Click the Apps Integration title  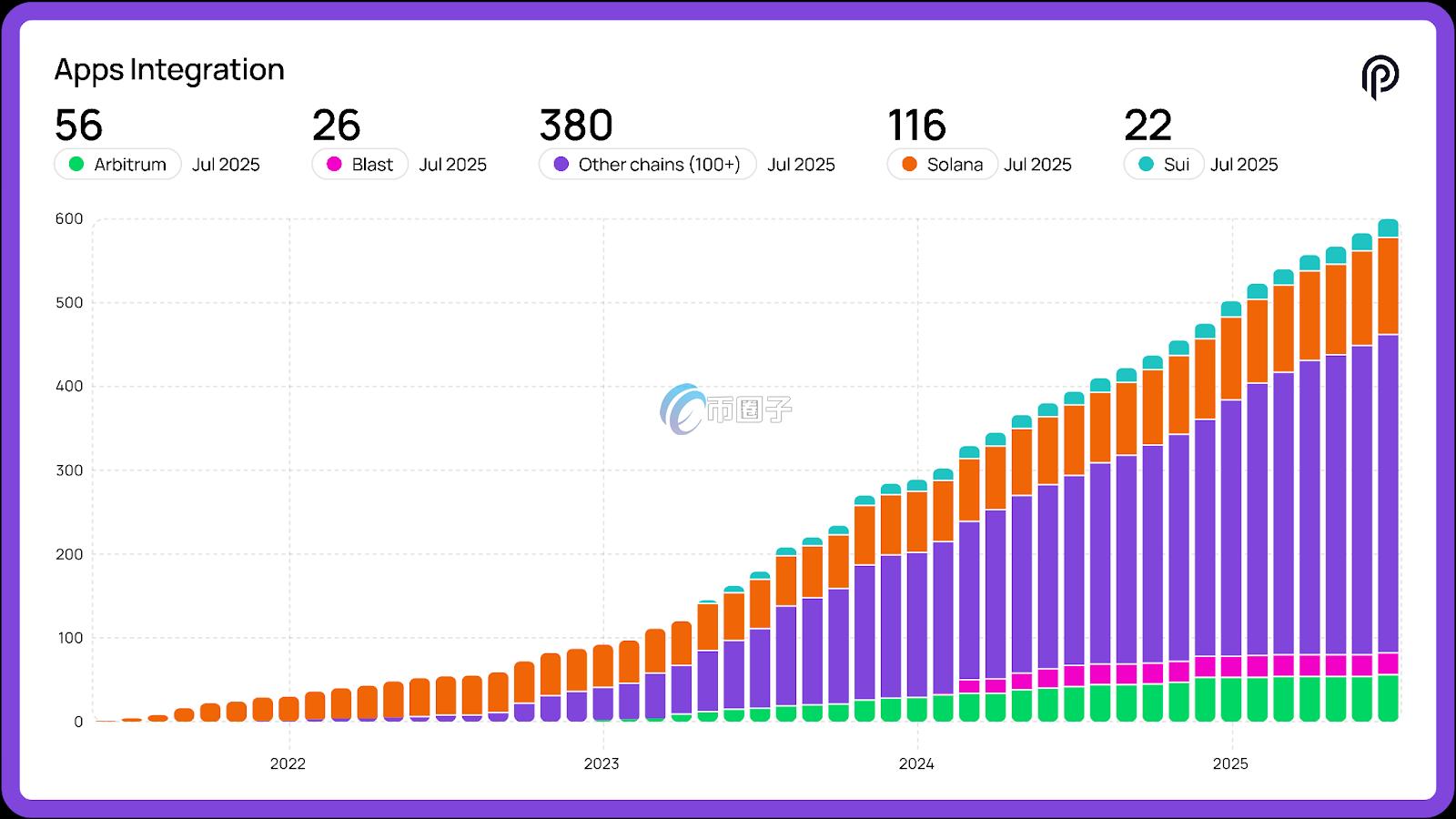point(169,70)
